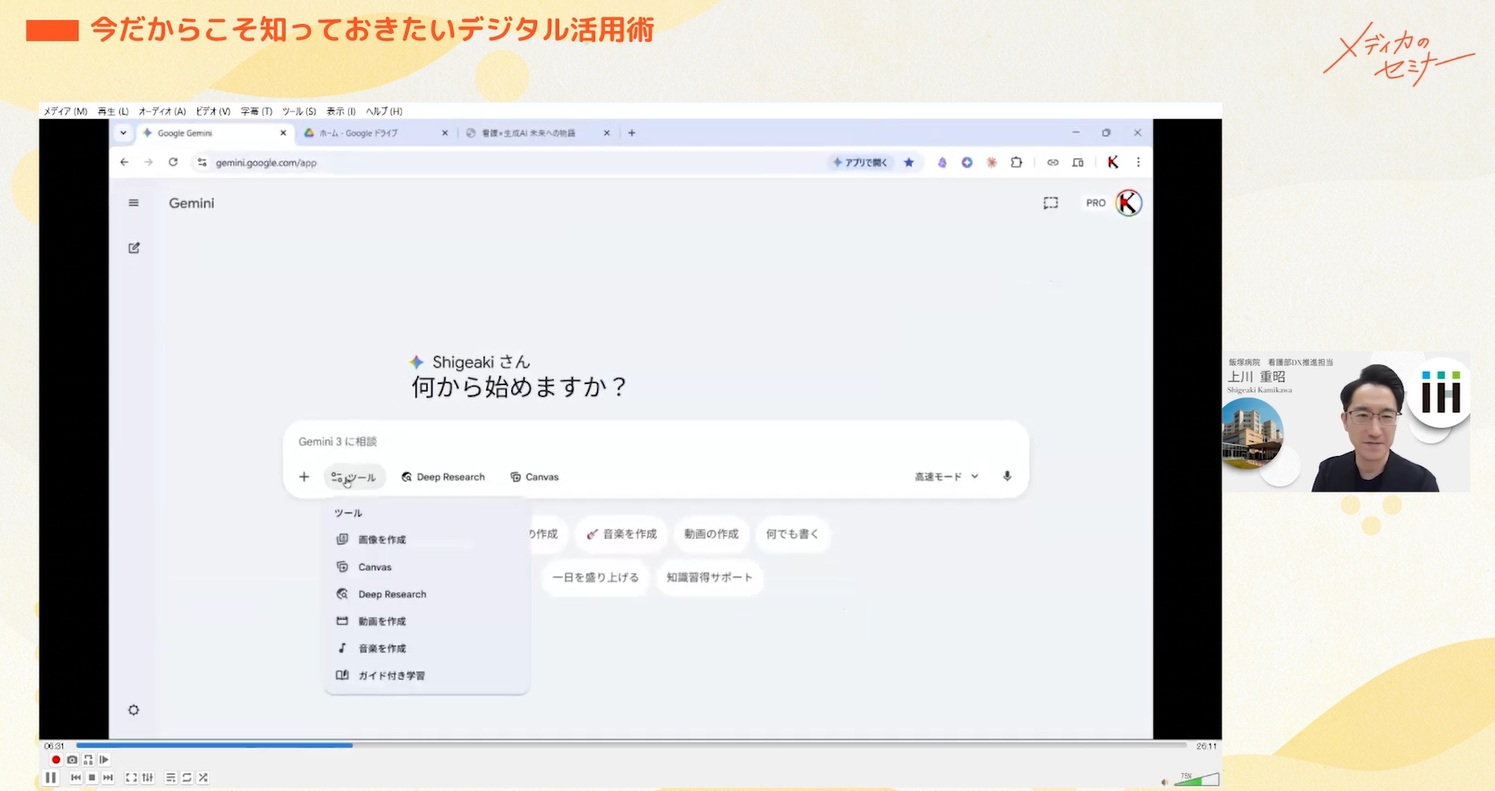The image size is (1495, 791).
Task: Open Chrome three-dot menu
Action: [x=1138, y=162]
